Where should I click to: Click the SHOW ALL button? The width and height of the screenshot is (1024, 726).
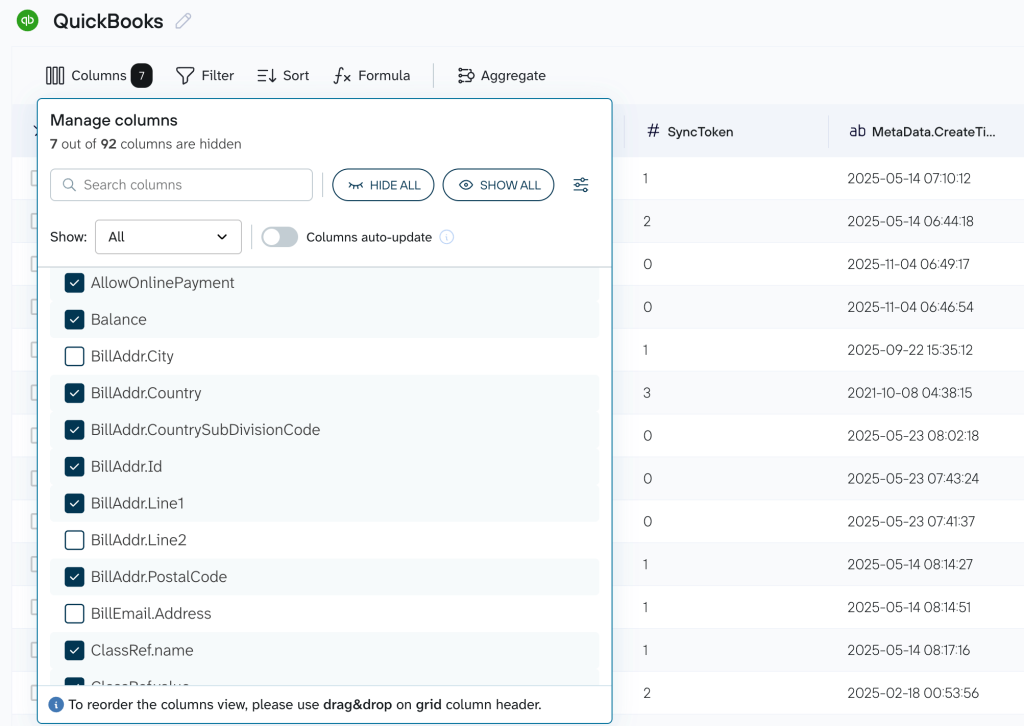tap(498, 184)
